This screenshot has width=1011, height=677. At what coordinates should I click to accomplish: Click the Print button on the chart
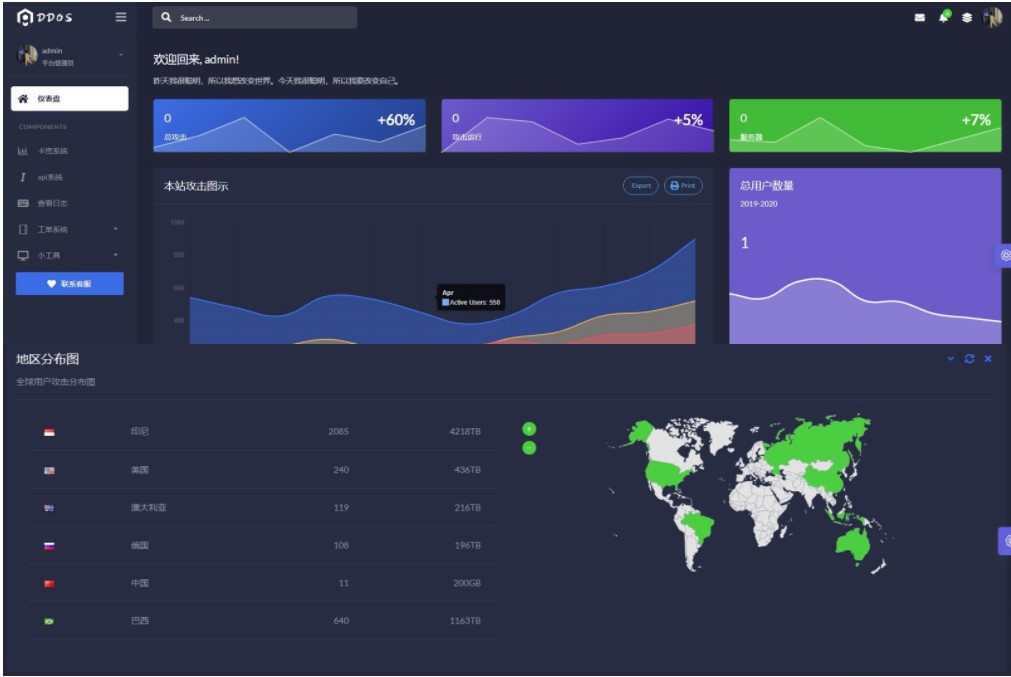click(683, 185)
